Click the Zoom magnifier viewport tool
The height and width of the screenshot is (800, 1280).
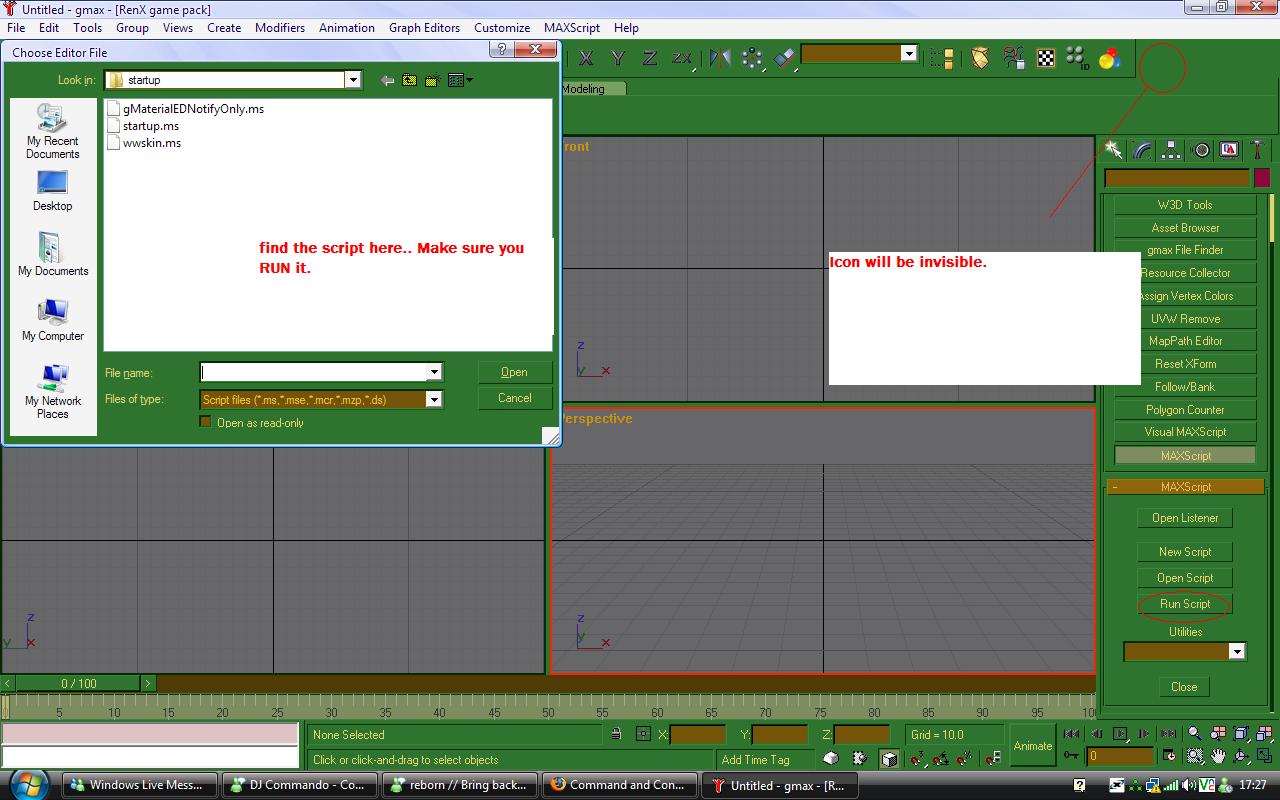click(1194, 734)
